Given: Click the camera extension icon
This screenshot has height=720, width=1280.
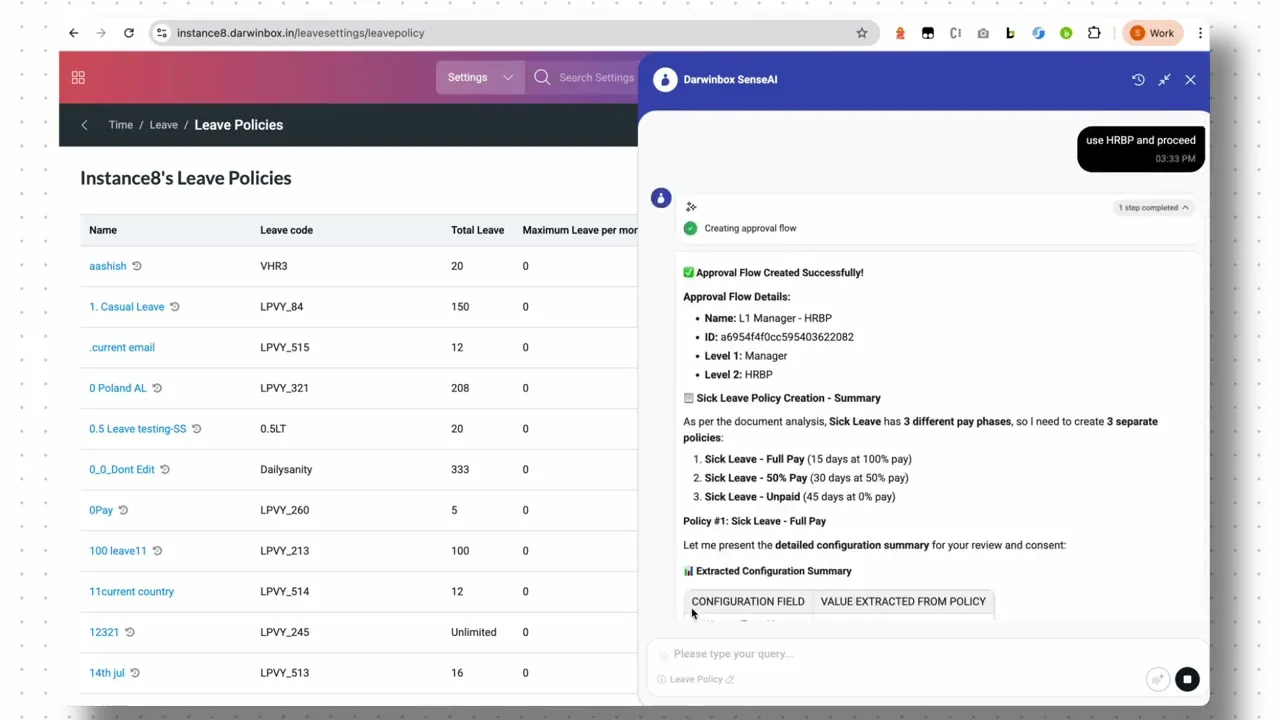Looking at the screenshot, I should 983,33.
